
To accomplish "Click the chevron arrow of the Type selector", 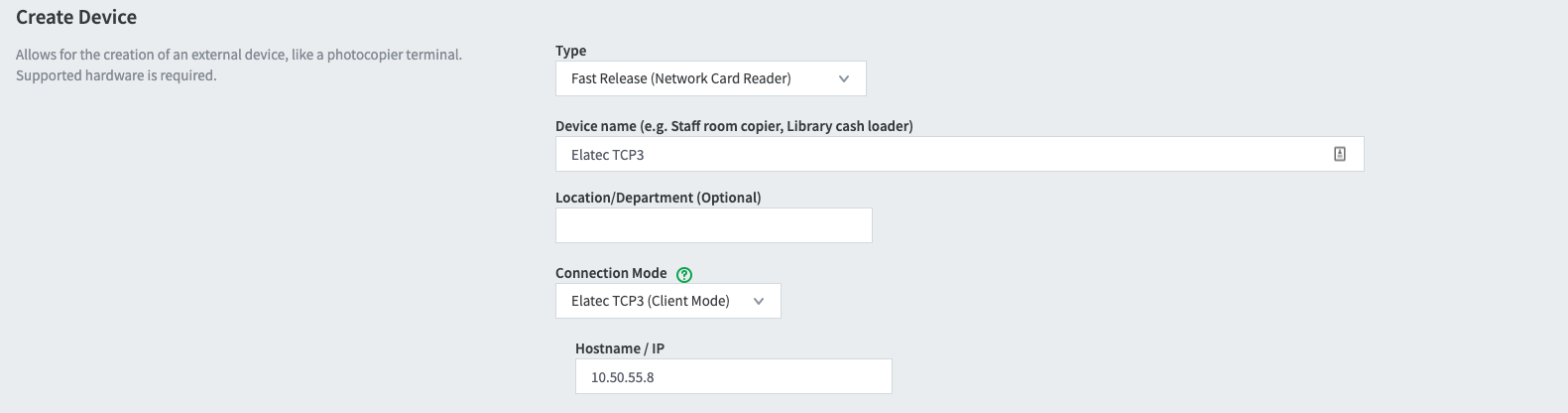I will 844,78.
